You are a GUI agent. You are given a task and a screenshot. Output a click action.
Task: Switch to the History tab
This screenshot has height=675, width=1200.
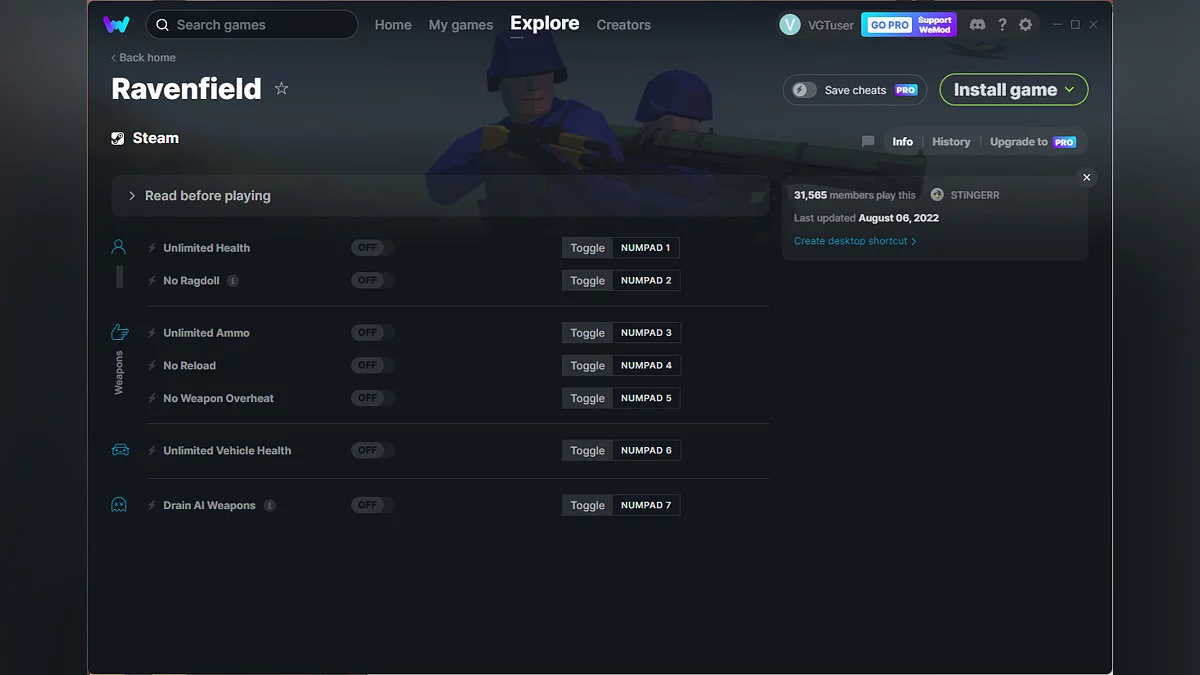coord(951,142)
